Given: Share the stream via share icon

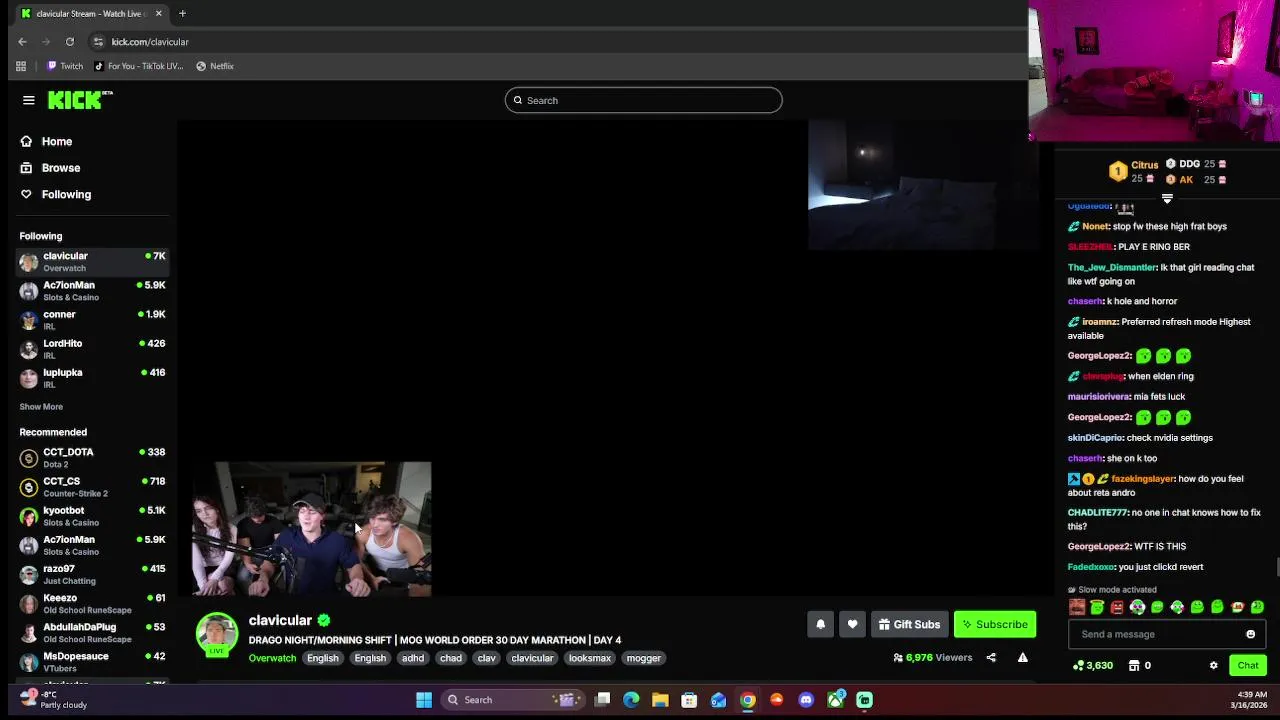Looking at the screenshot, I should point(991,658).
